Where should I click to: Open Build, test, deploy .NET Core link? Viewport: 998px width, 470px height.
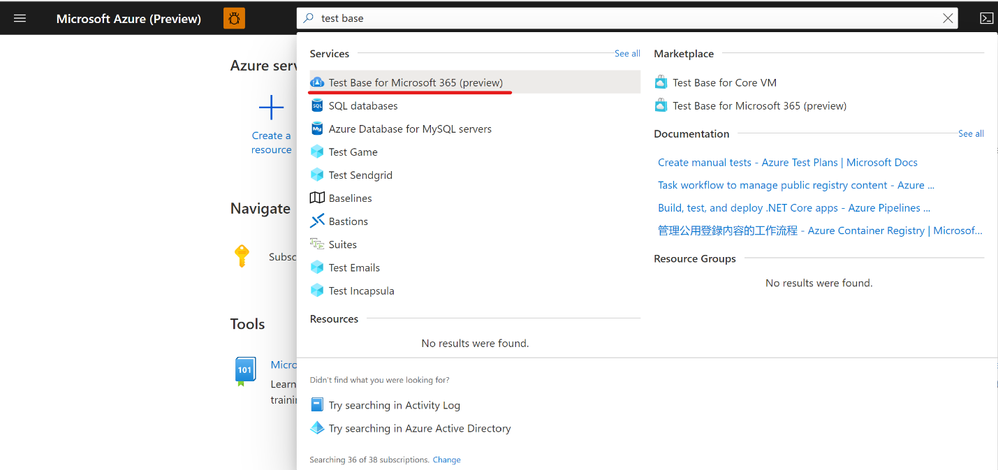794,208
